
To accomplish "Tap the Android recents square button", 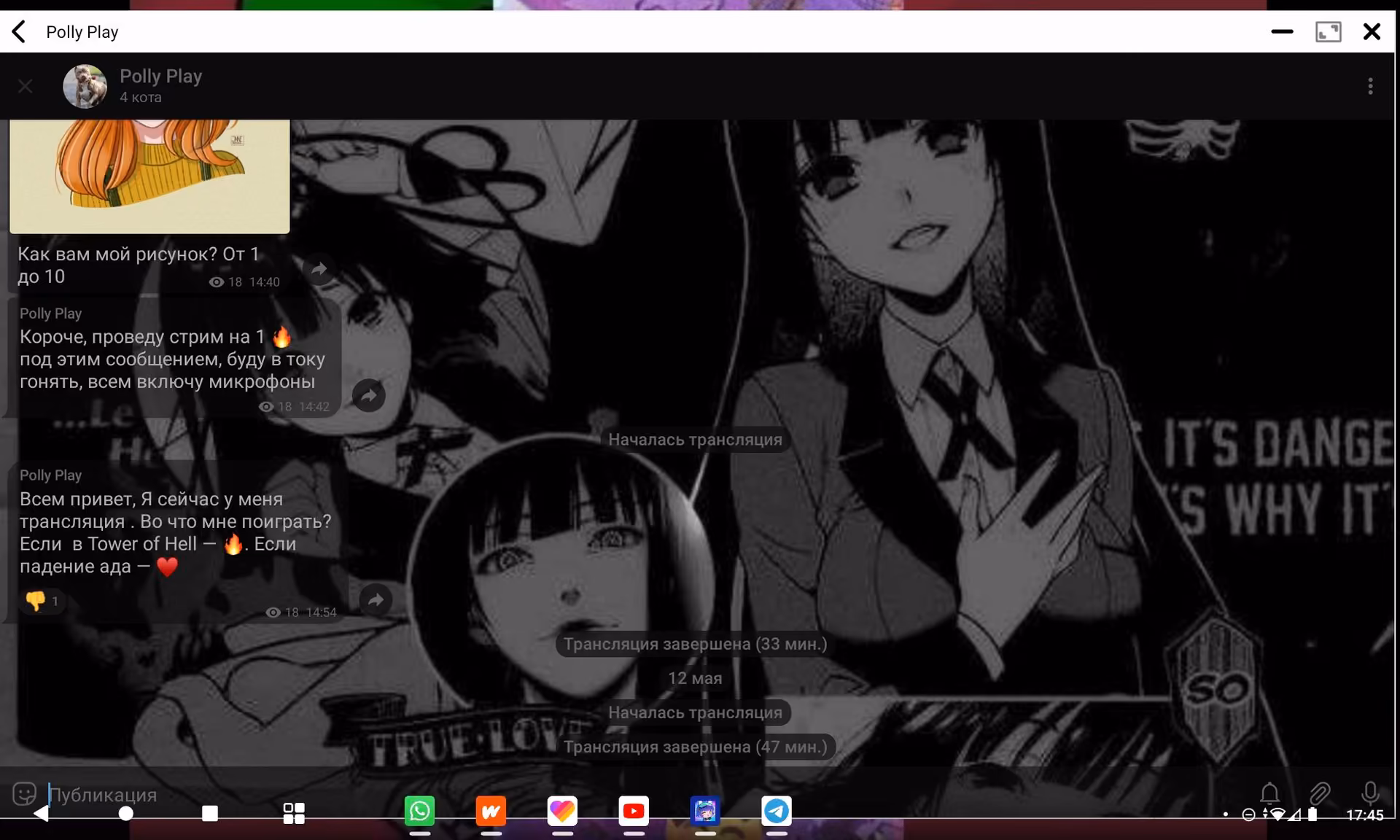I will click(x=210, y=813).
